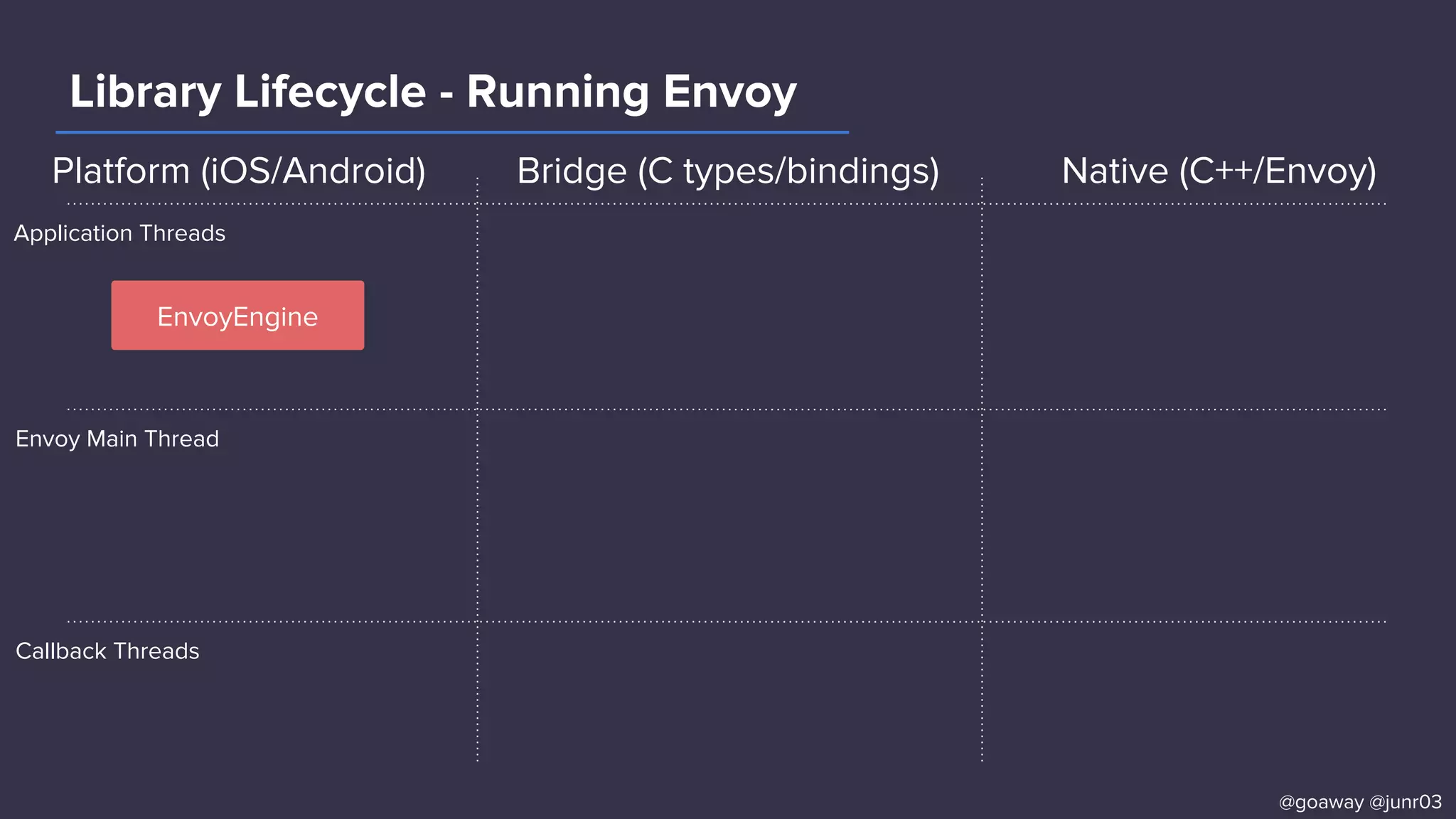Click the blue underline beneath the title
The height and width of the screenshot is (819, 1456).
pos(452,132)
